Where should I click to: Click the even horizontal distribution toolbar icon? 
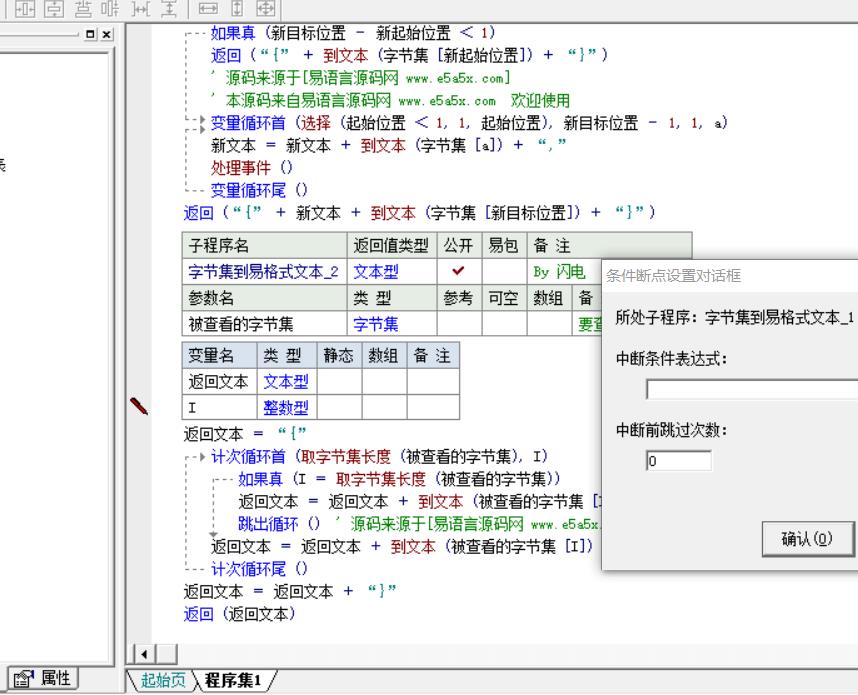111,8
